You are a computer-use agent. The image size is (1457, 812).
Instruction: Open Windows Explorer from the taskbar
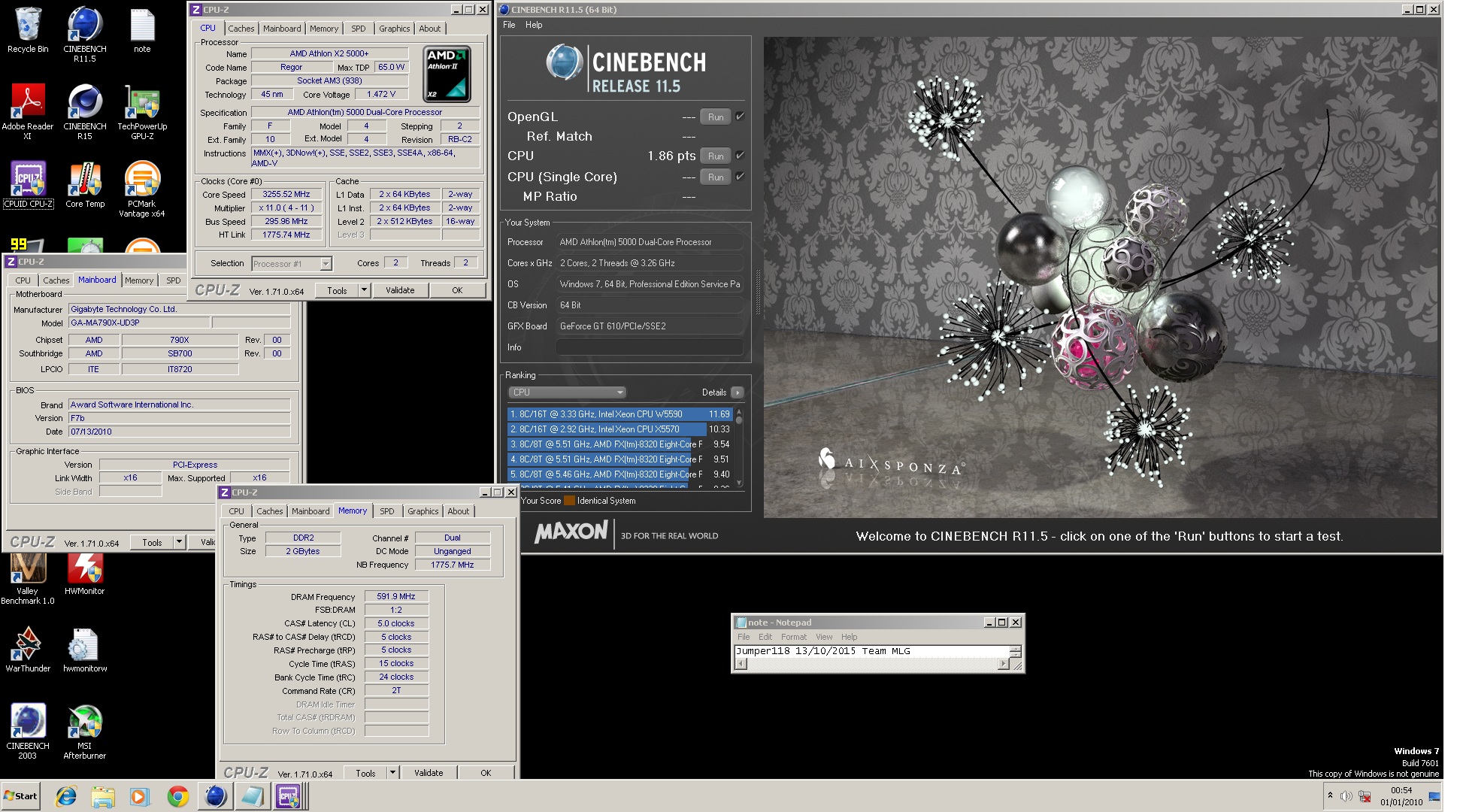tap(103, 796)
